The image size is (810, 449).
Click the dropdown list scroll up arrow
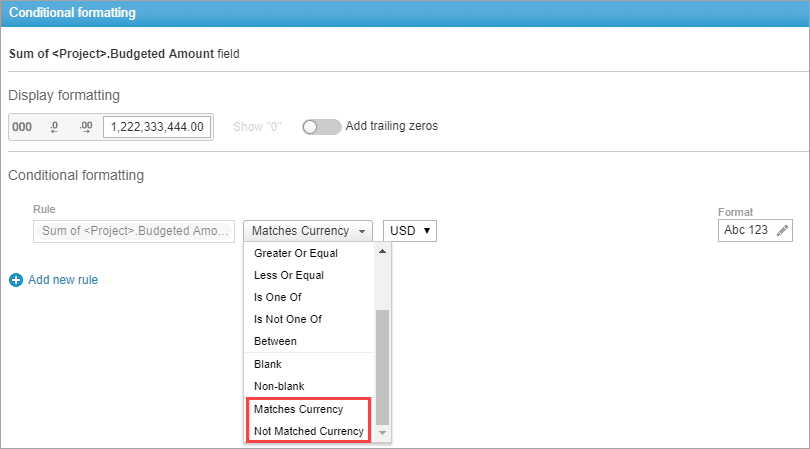(x=382, y=252)
